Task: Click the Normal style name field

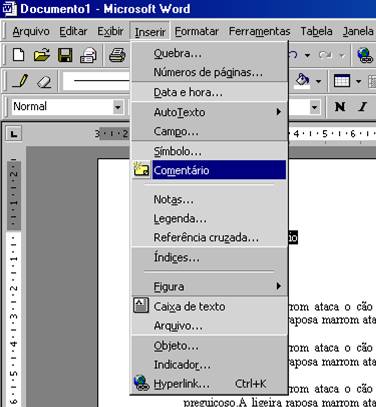Action: click(62, 107)
